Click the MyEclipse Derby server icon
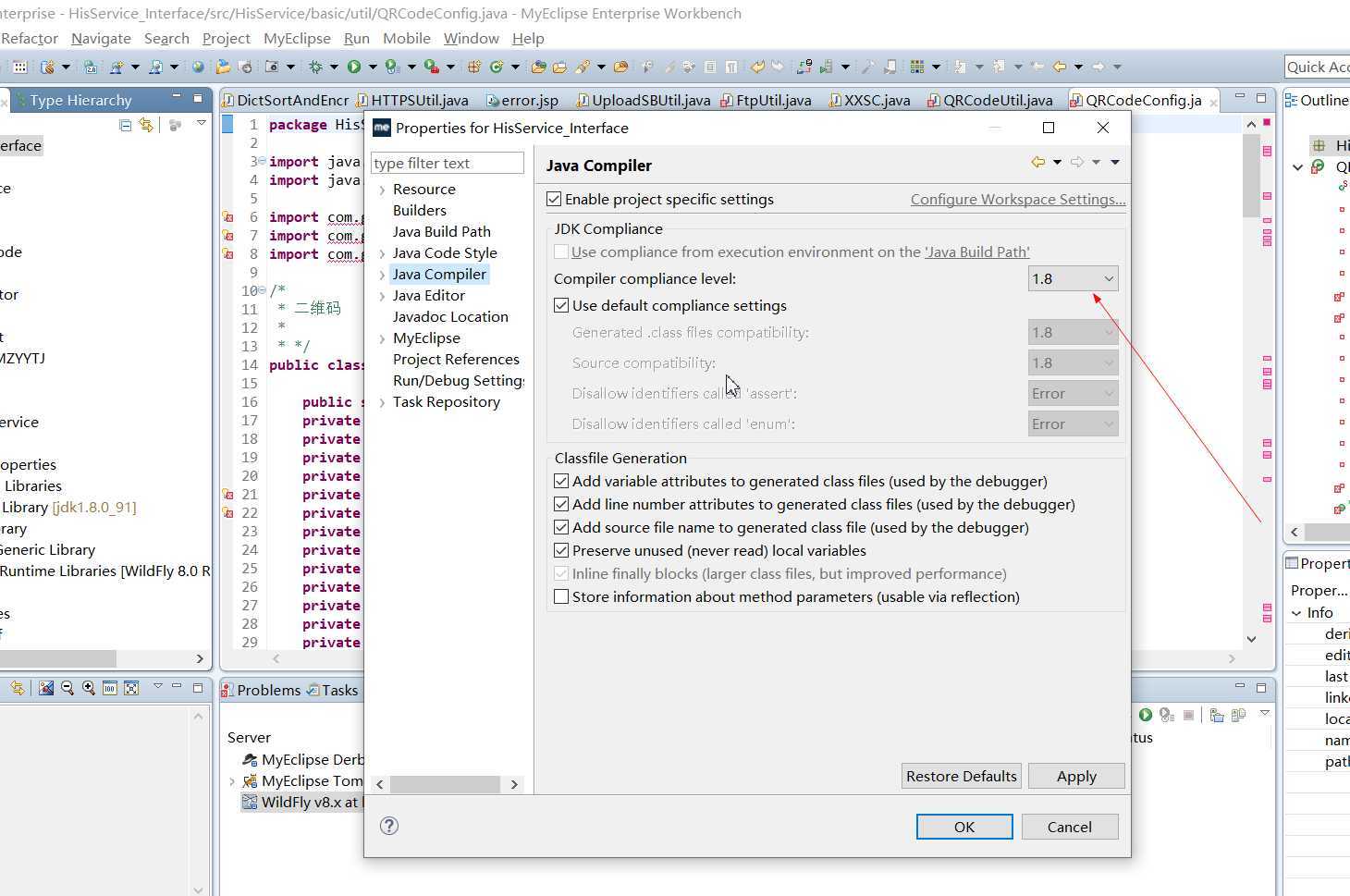 (x=249, y=759)
